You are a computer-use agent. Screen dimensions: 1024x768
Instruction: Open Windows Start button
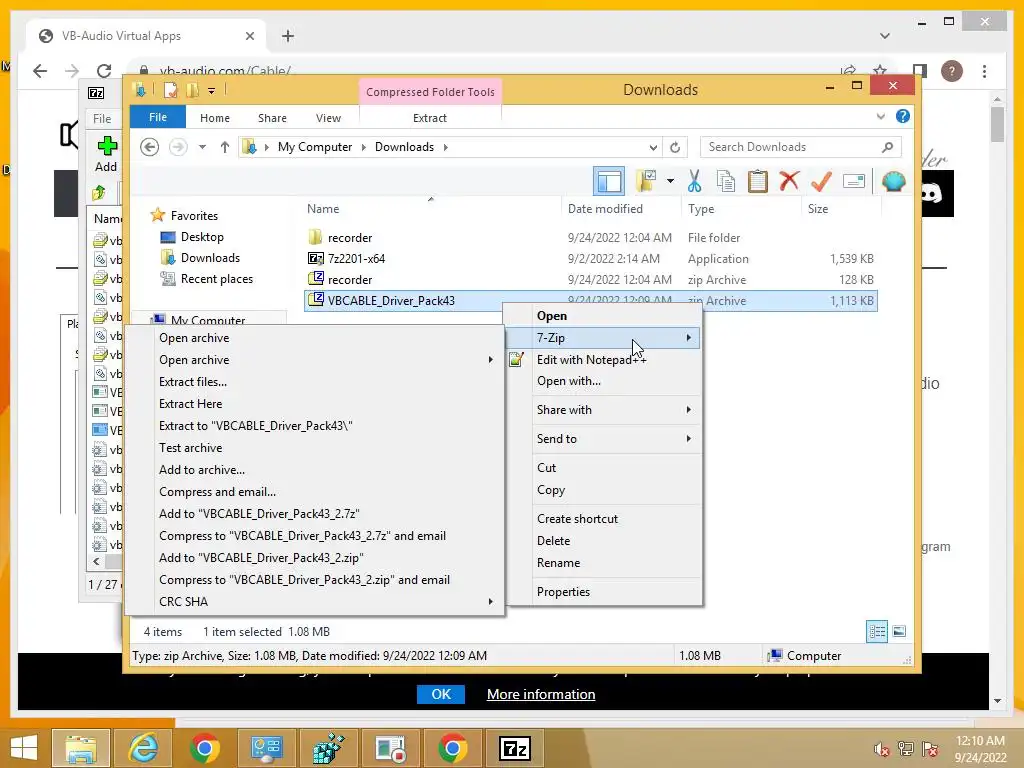pyautogui.click(x=24, y=748)
